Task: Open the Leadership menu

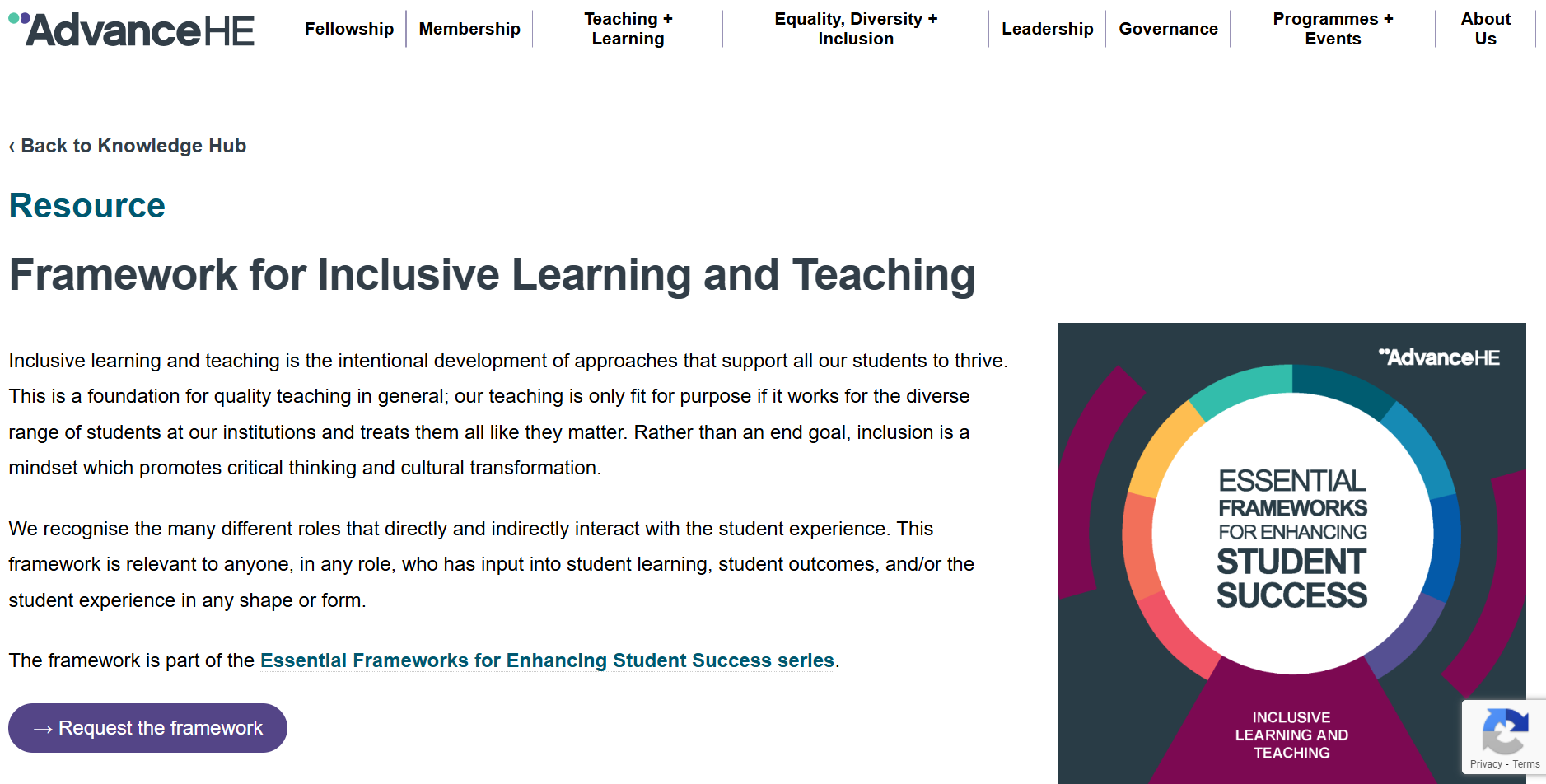Action: [x=1047, y=29]
